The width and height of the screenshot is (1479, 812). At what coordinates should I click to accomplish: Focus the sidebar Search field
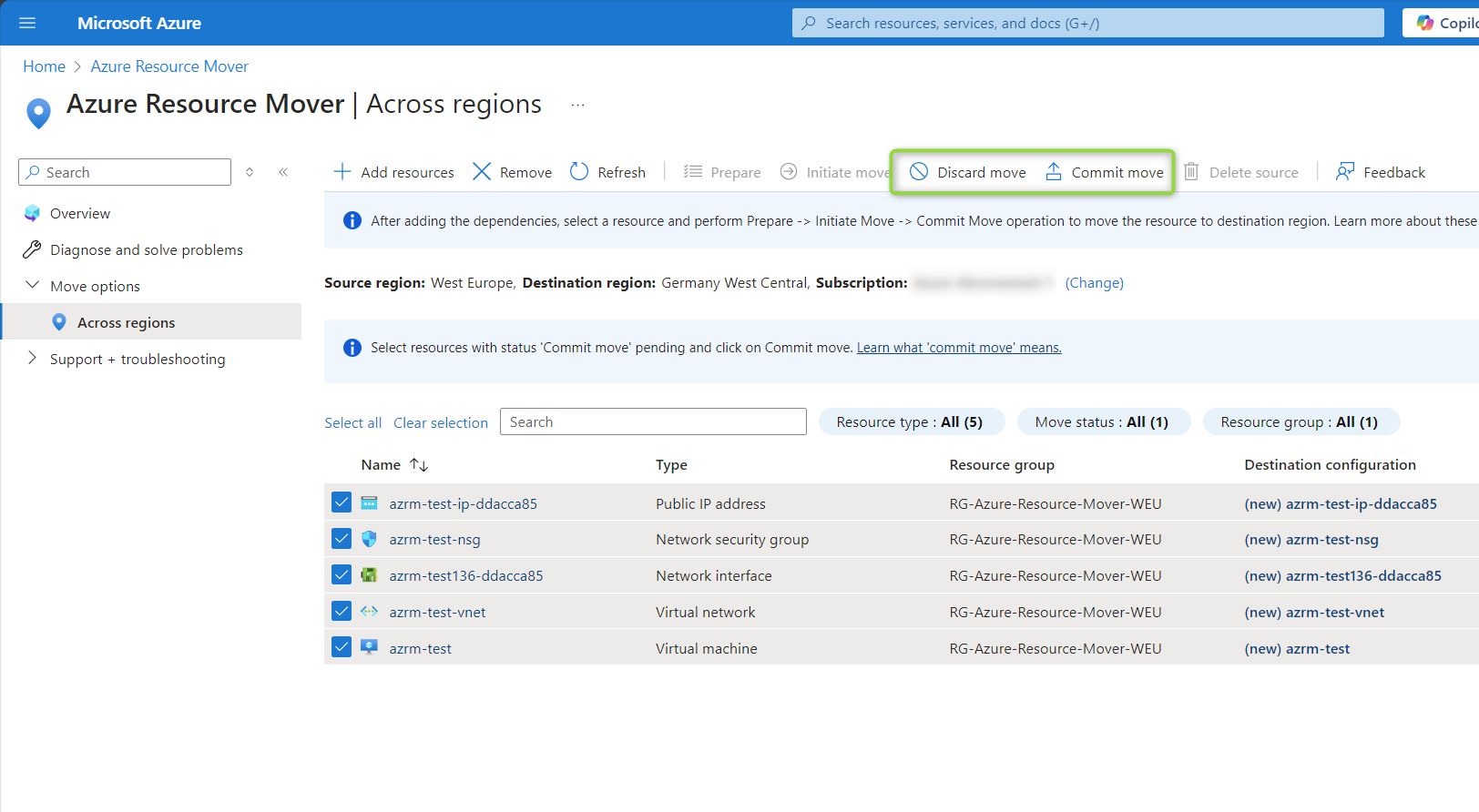tap(125, 172)
